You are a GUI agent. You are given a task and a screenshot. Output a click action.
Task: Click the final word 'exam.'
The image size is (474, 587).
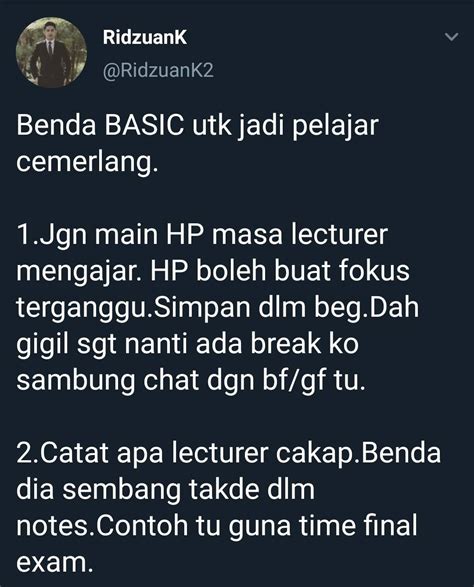[x=54, y=562]
